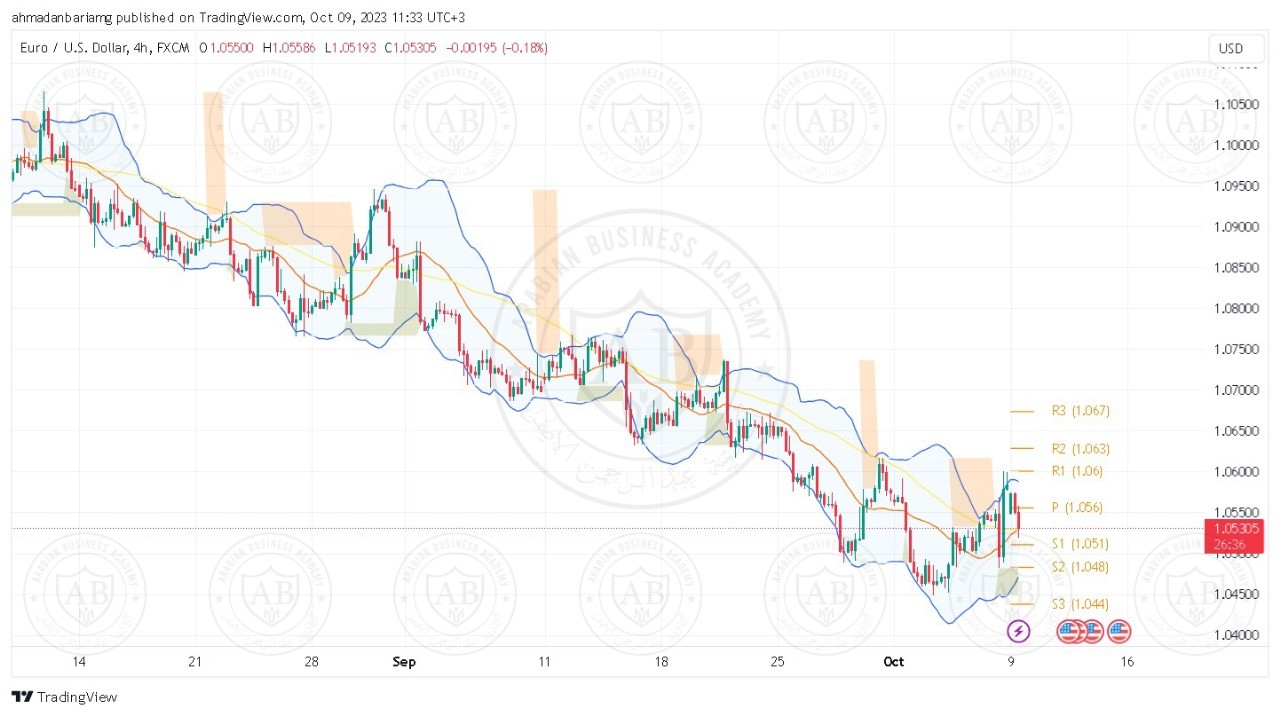Click the purple lightning bolt event icon
Viewport: 1280px width, 716px height.
(x=1018, y=631)
